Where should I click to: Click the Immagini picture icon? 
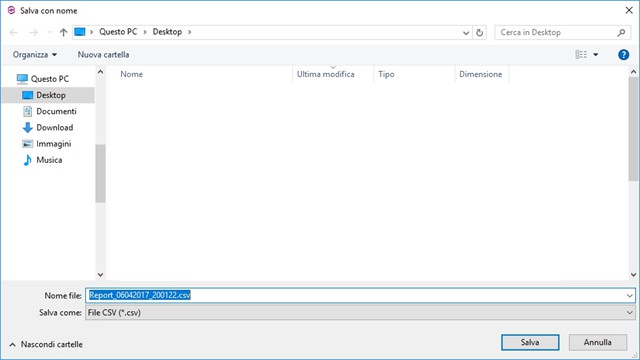click(27, 144)
